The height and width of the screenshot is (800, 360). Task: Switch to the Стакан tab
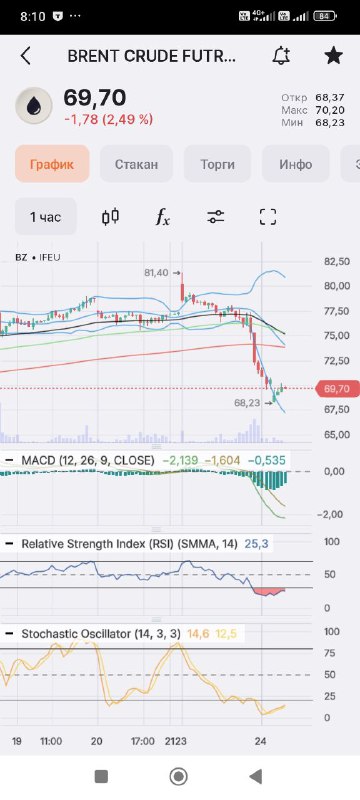coord(136,164)
